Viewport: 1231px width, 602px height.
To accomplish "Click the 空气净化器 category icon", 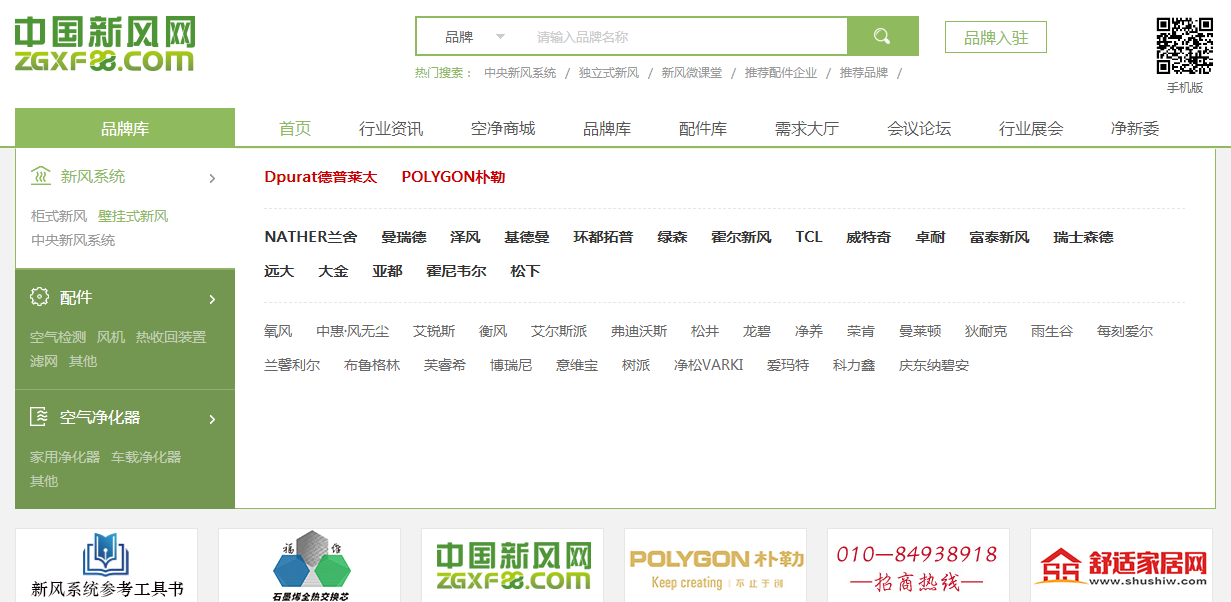I will [x=40, y=417].
